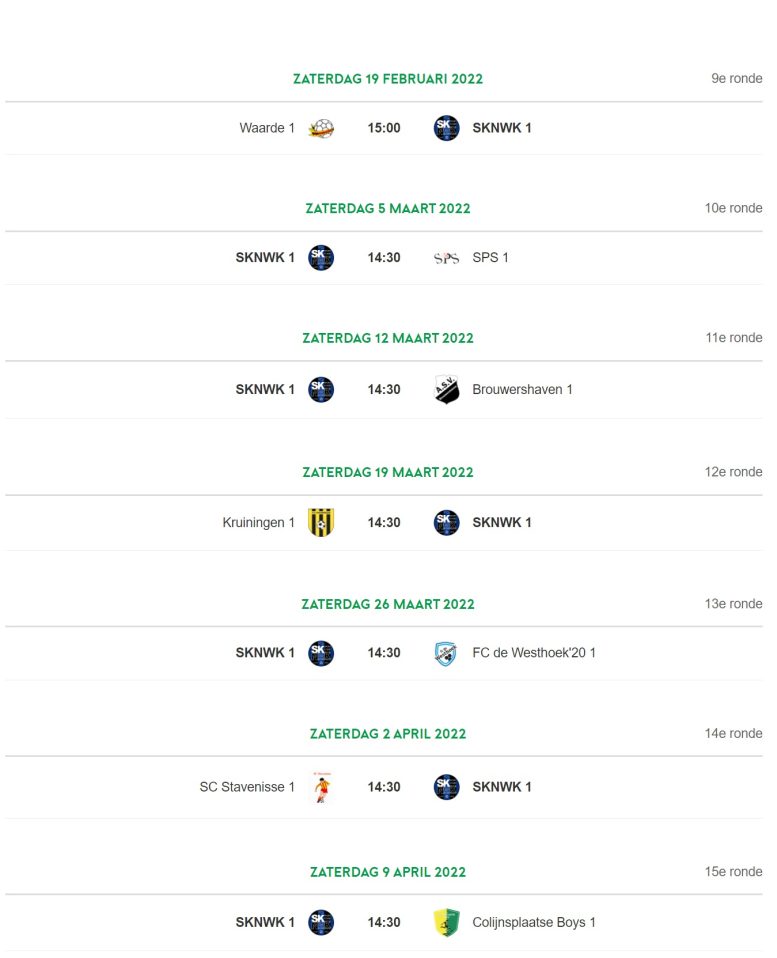The image size is (777, 958).
Task: Open the Kruiningen 1 team link
Action: (x=258, y=522)
